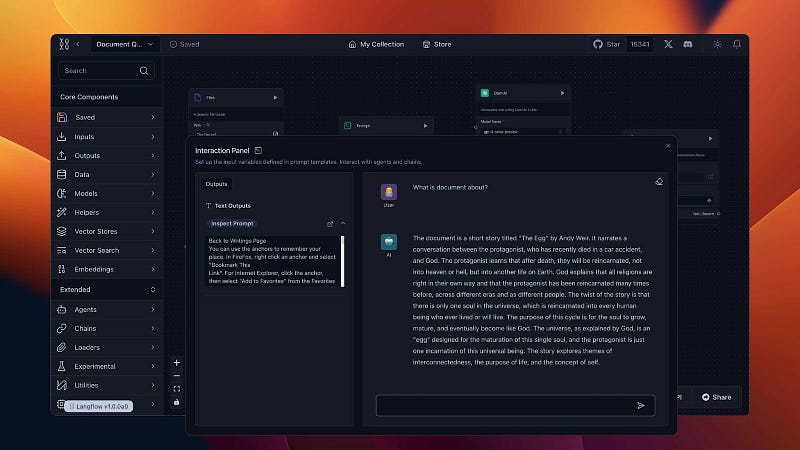The width and height of the screenshot is (800, 450).
Task: Click the zoom in plus canvas control
Action: 177,362
